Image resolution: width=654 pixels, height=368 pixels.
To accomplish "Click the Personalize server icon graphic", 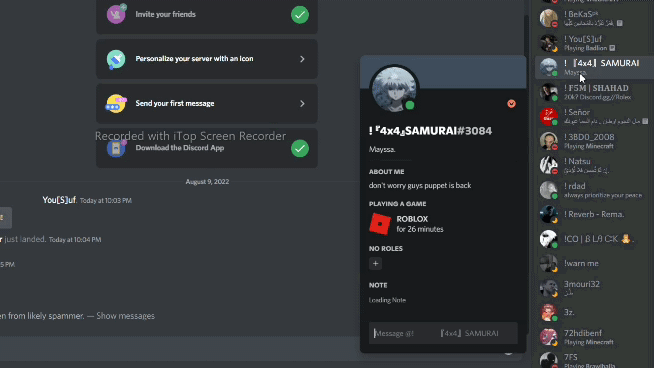I will click(116, 59).
